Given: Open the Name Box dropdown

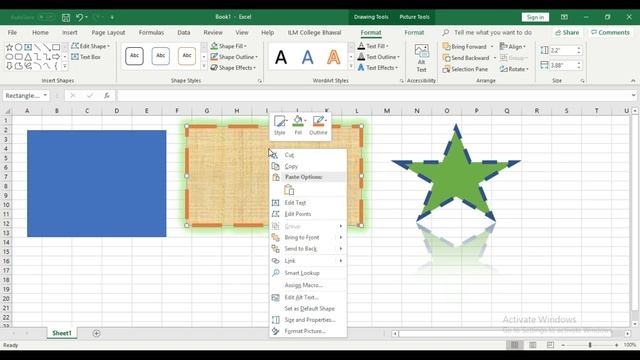Looking at the screenshot, I should pos(45,96).
